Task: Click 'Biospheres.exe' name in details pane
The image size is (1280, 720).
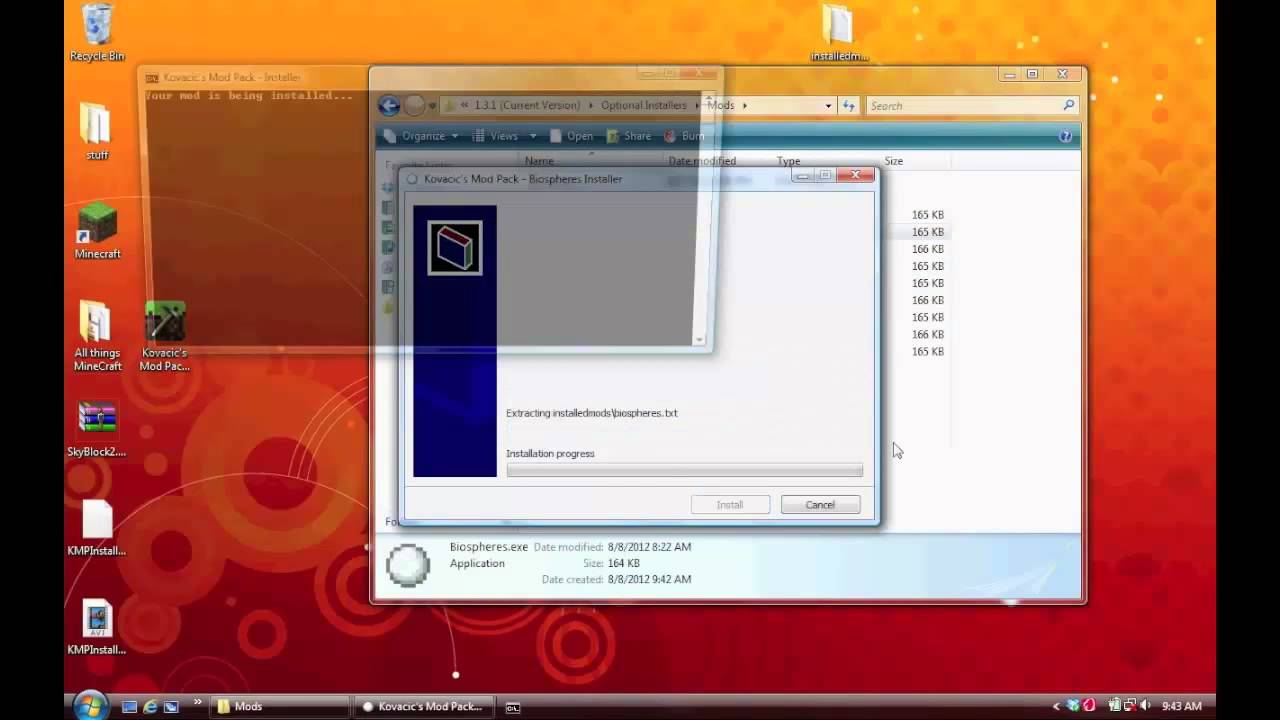Action: pyautogui.click(x=489, y=547)
